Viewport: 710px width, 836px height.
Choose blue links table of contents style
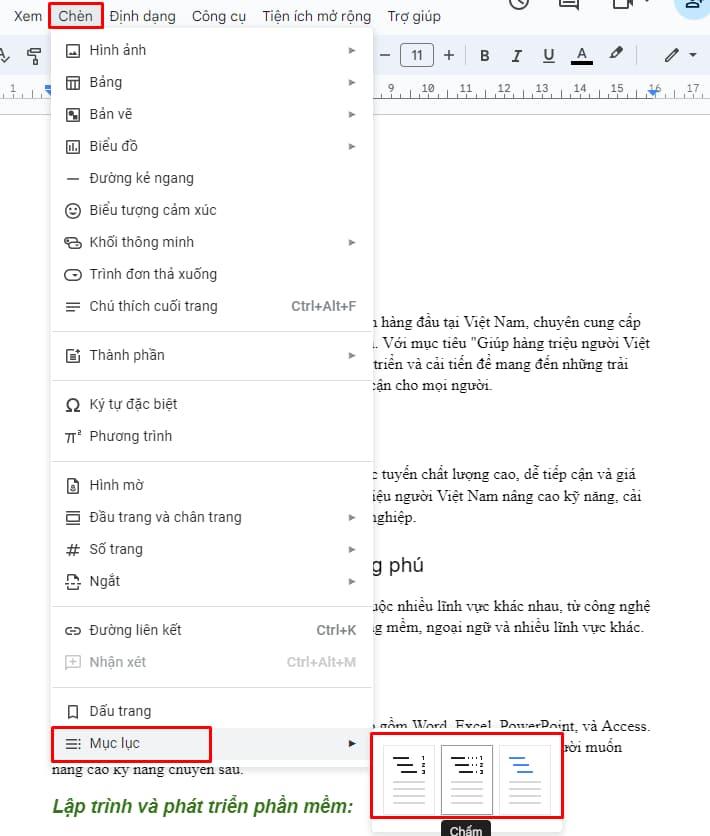(x=525, y=779)
